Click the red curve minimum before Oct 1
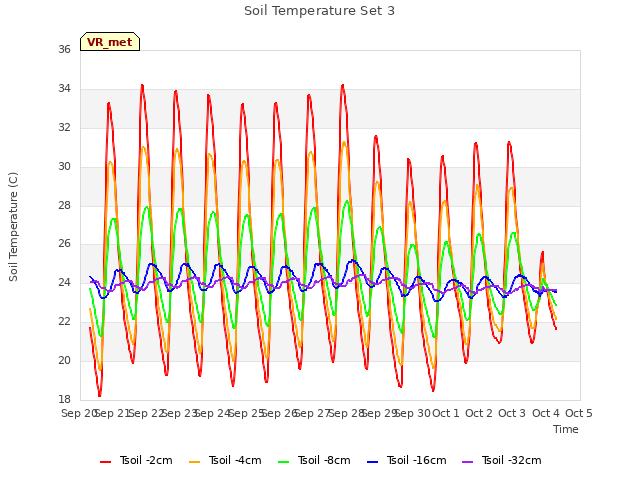The image size is (640, 480). pos(433,391)
